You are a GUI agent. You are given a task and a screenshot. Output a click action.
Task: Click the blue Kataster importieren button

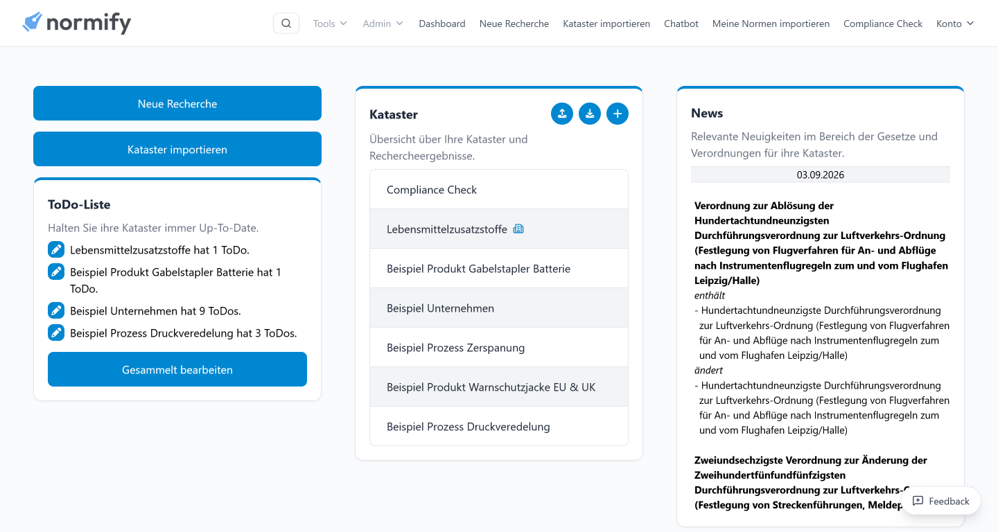[x=177, y=149]
